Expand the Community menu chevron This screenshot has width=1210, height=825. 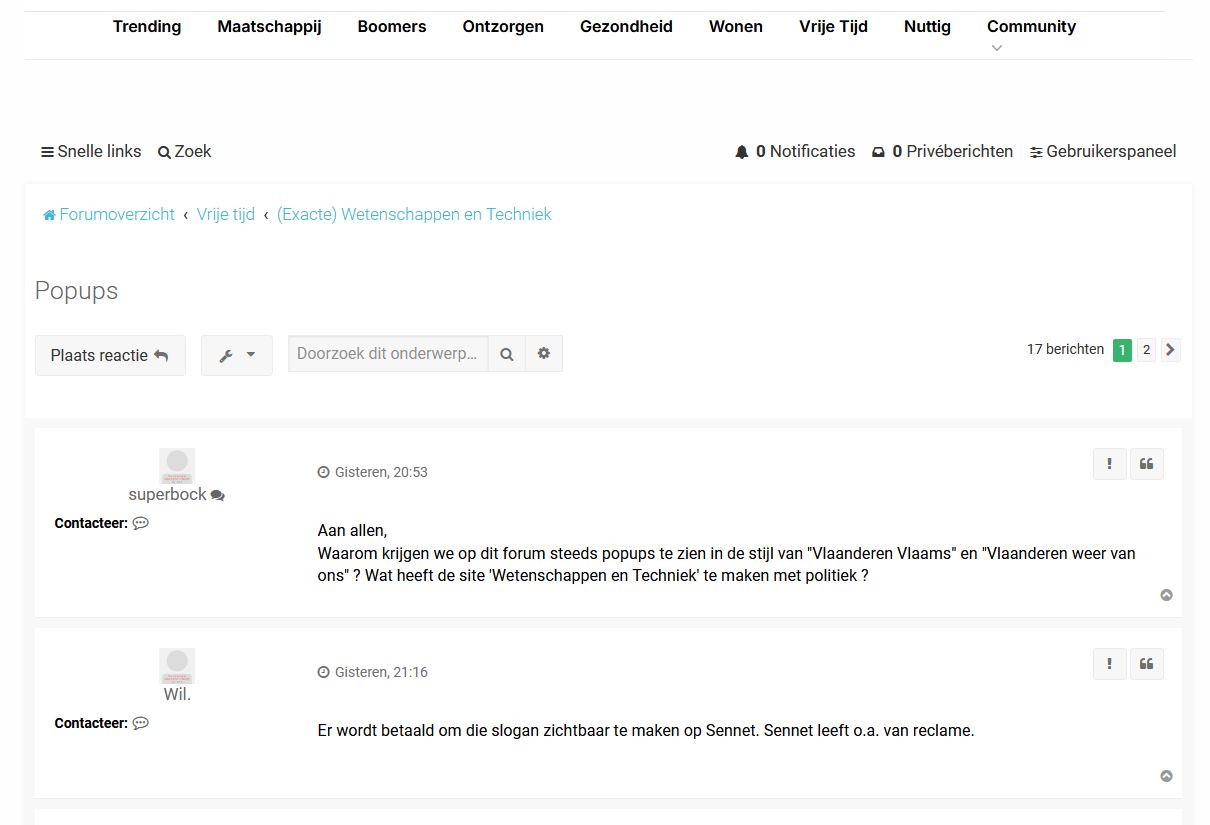[x=996, y=48]
